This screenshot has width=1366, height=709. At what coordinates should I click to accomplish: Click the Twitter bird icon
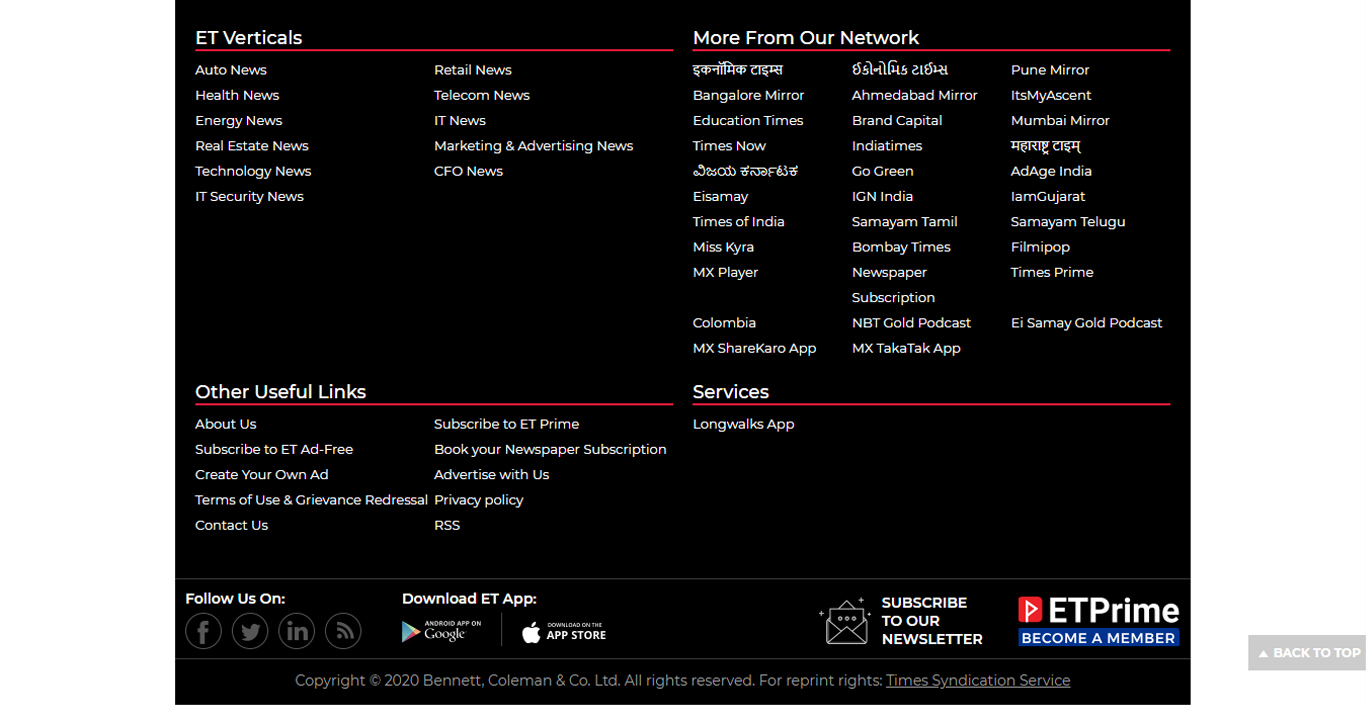250,631
